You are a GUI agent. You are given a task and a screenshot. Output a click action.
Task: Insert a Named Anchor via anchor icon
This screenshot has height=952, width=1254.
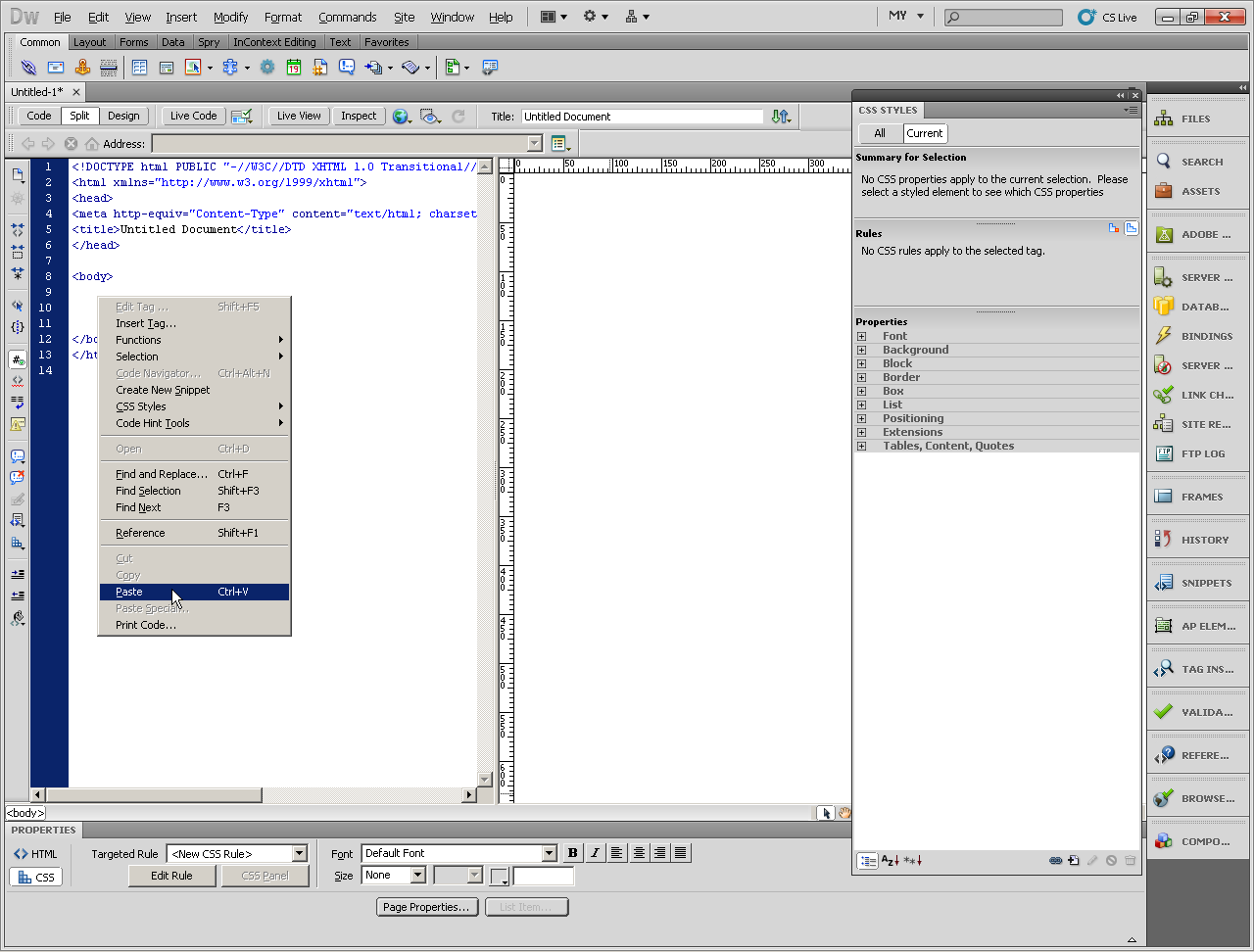[x=82, y=68]
